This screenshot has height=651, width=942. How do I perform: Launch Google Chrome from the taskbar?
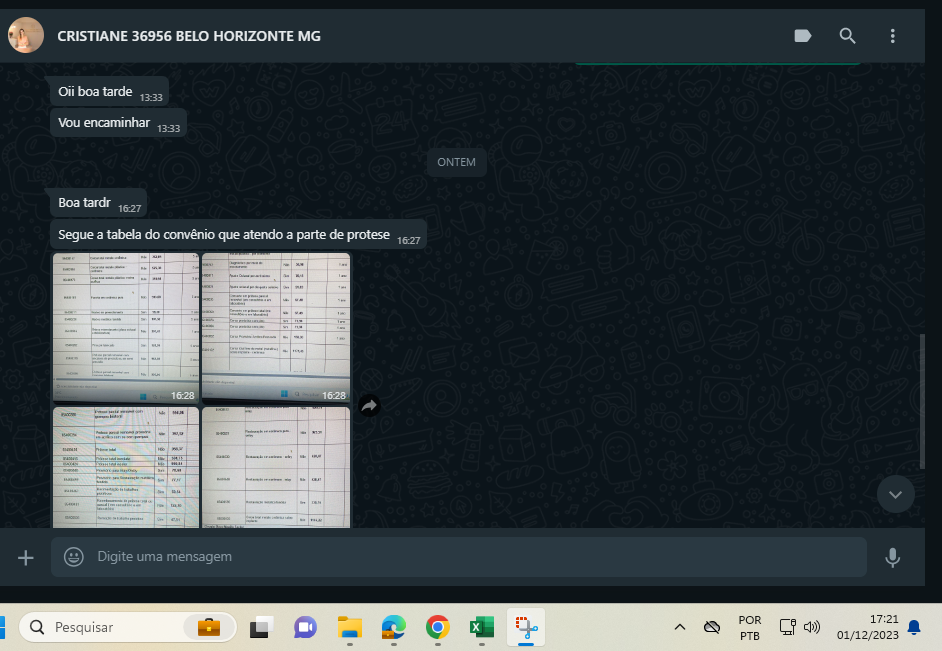437,627
